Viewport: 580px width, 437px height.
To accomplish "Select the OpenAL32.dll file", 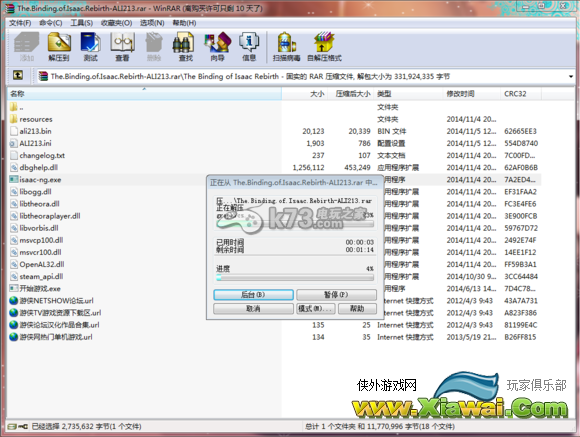I will pyautogui.click(x=37, y=264).
